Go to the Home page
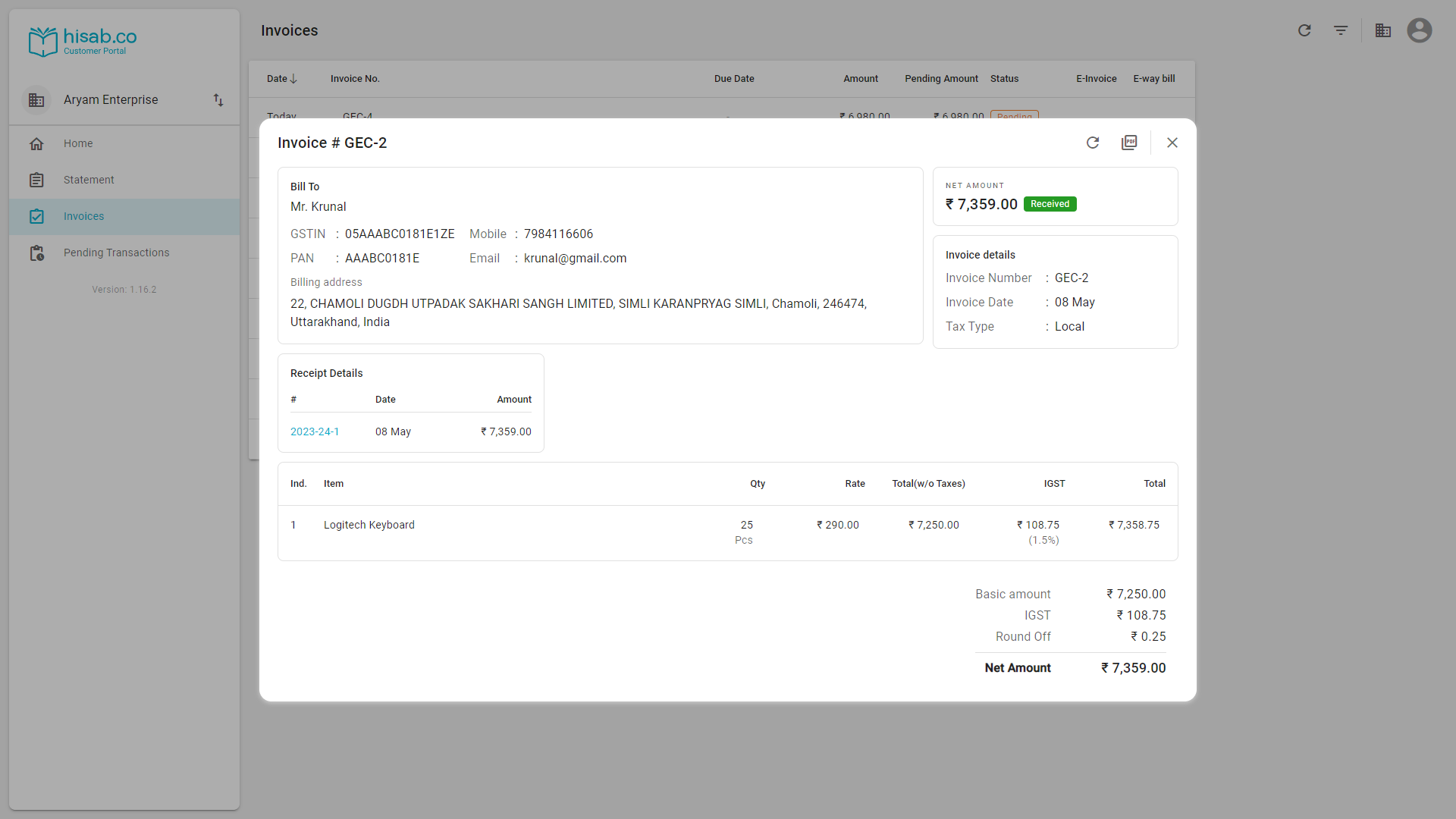Viewport: 1456px width, 819px height. coord(78,143)
